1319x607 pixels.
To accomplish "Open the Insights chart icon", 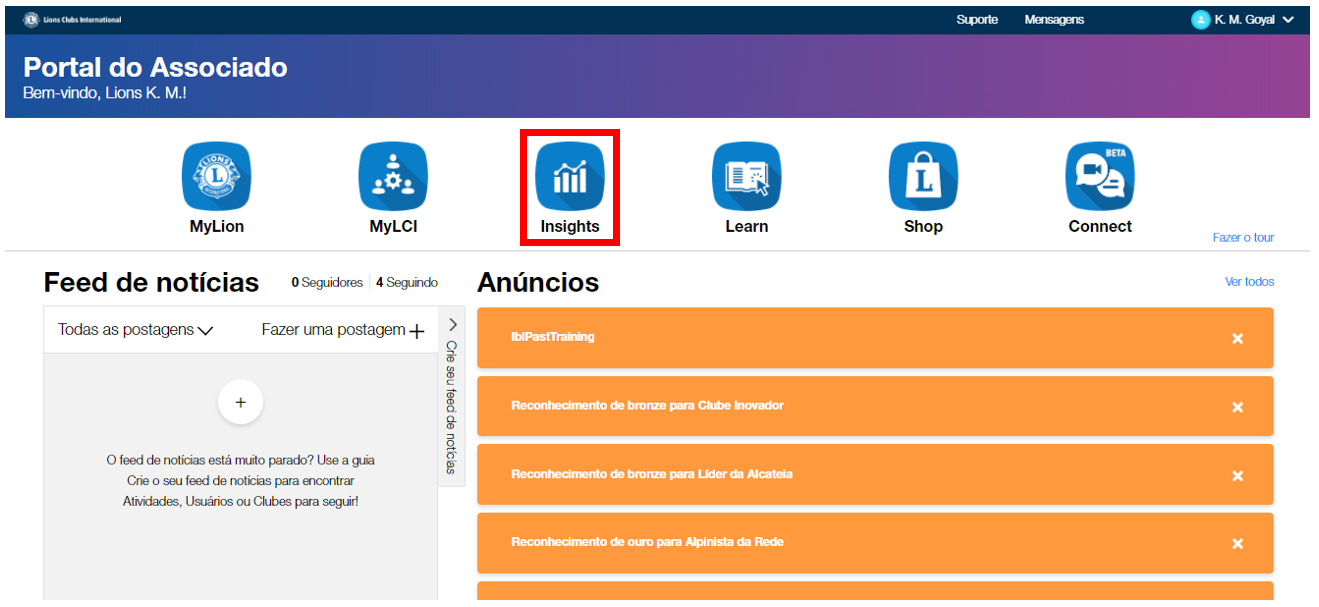I will (570, 176).
